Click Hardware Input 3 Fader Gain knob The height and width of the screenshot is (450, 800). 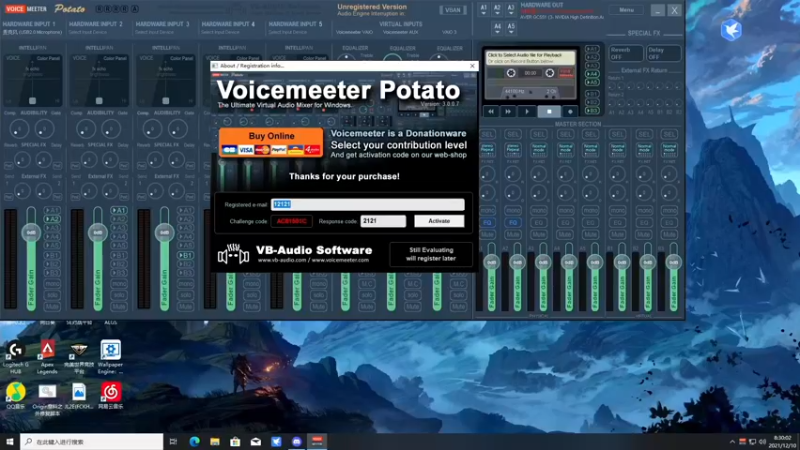coord(164,232)
